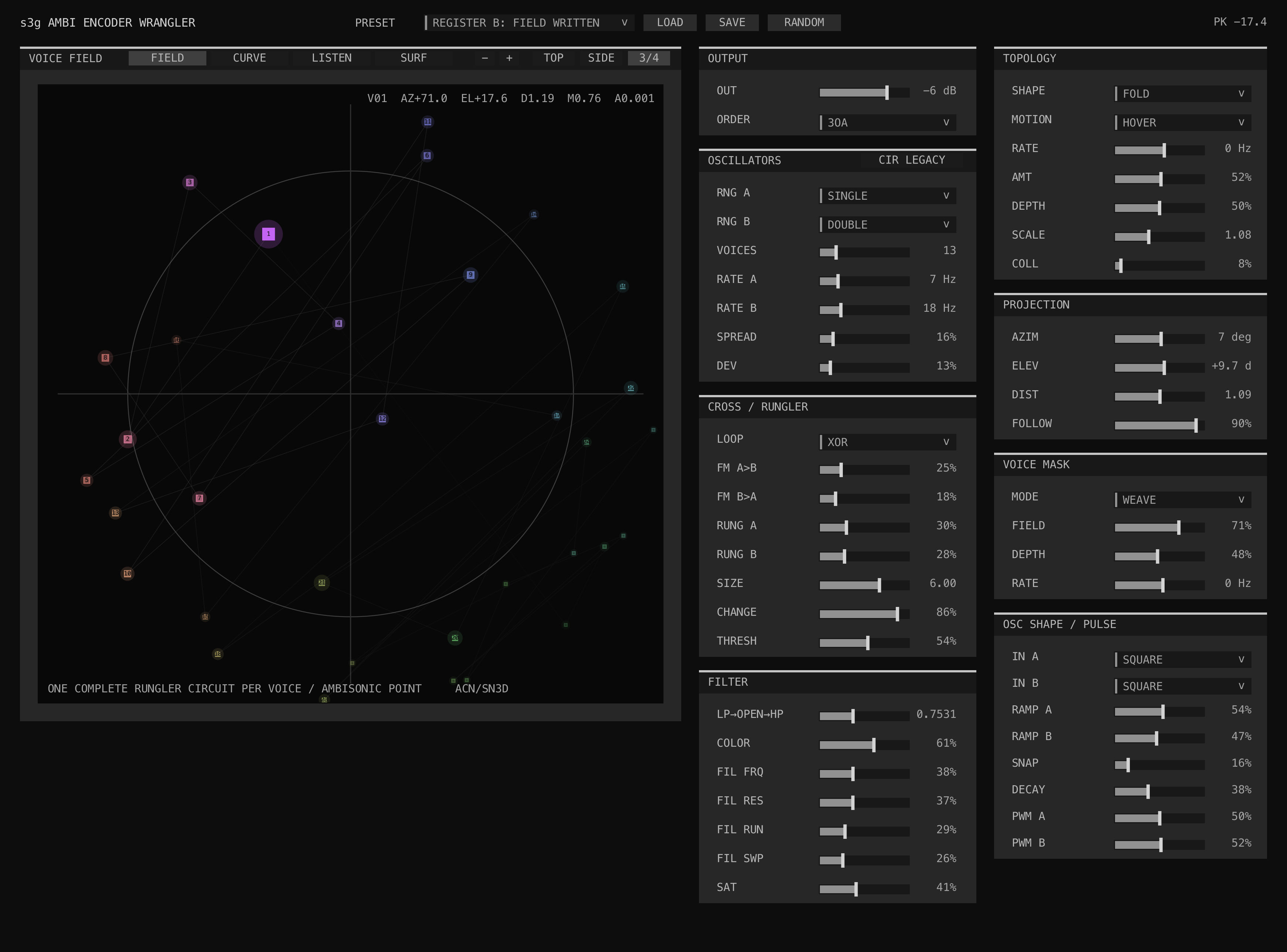Select the TOP camera view

point(554,58)
